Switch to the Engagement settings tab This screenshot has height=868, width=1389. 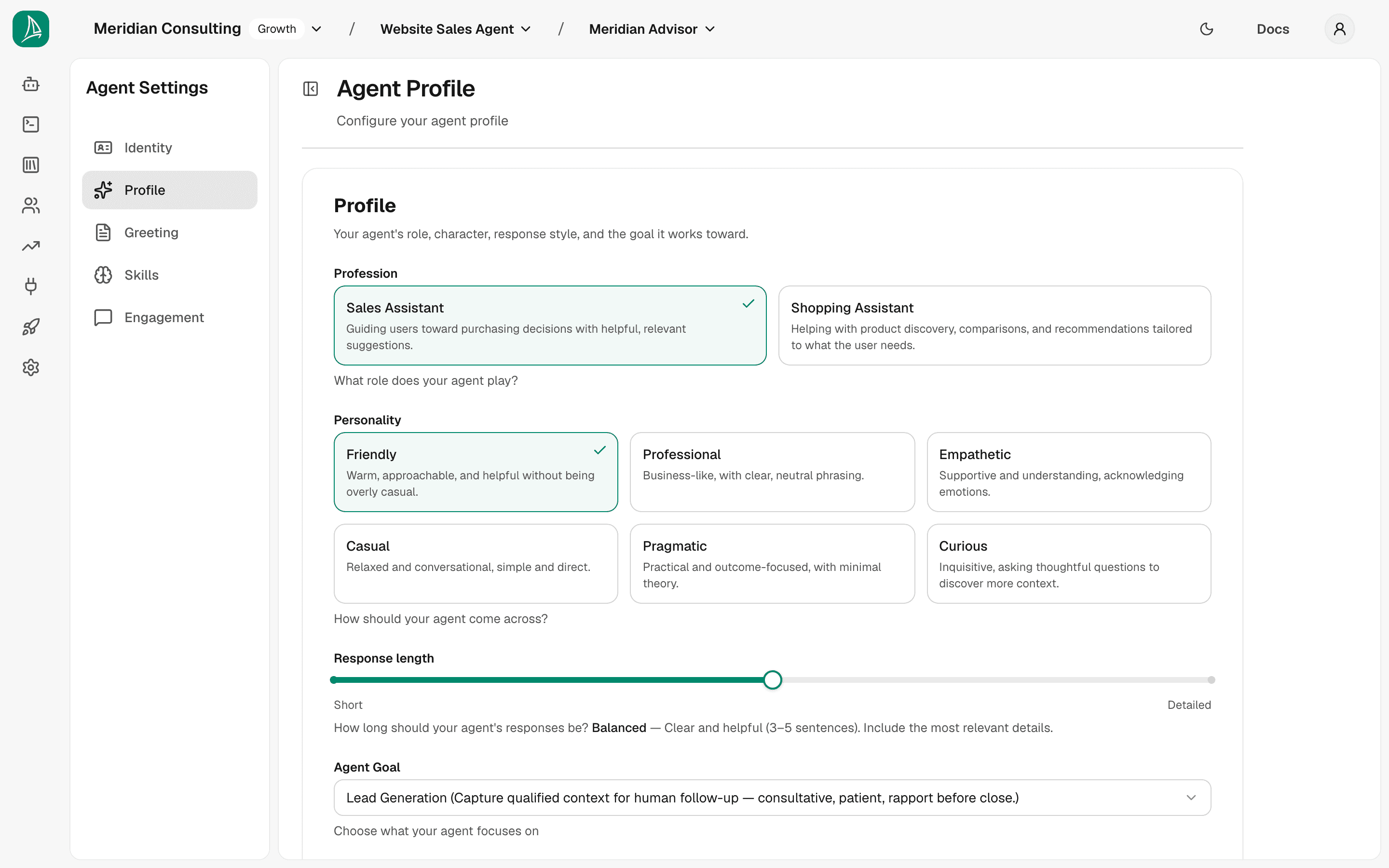tap(169, 317)
